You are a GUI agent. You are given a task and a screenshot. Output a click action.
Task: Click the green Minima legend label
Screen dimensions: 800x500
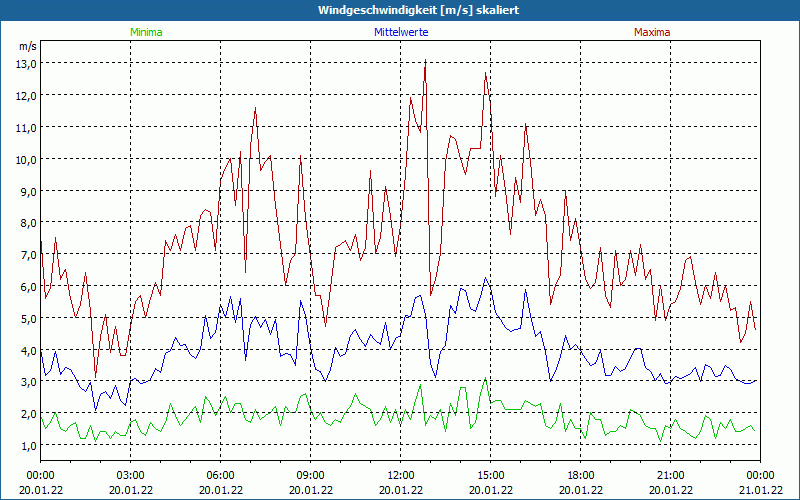tap(145, 32)
